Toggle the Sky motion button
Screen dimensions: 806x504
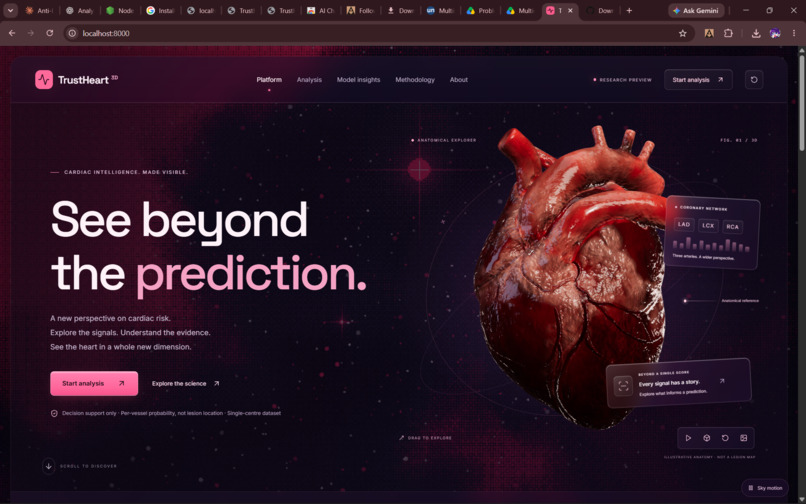(x=765, y=488)
